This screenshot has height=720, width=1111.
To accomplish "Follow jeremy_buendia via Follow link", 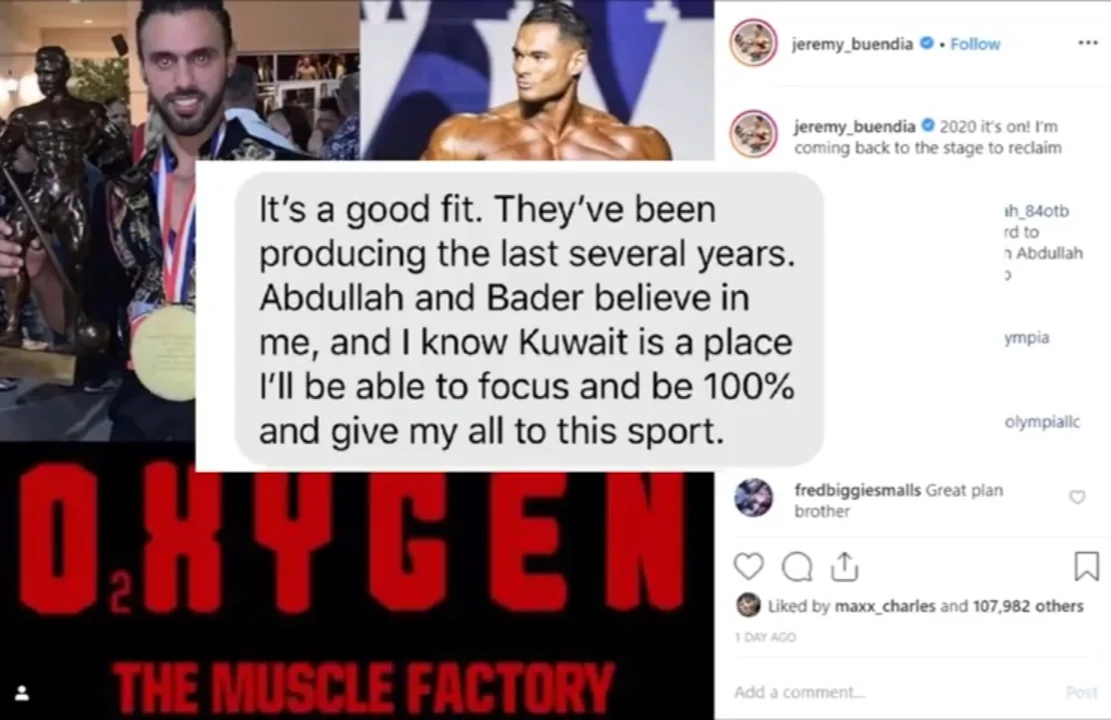I will (x=975, y=44).
